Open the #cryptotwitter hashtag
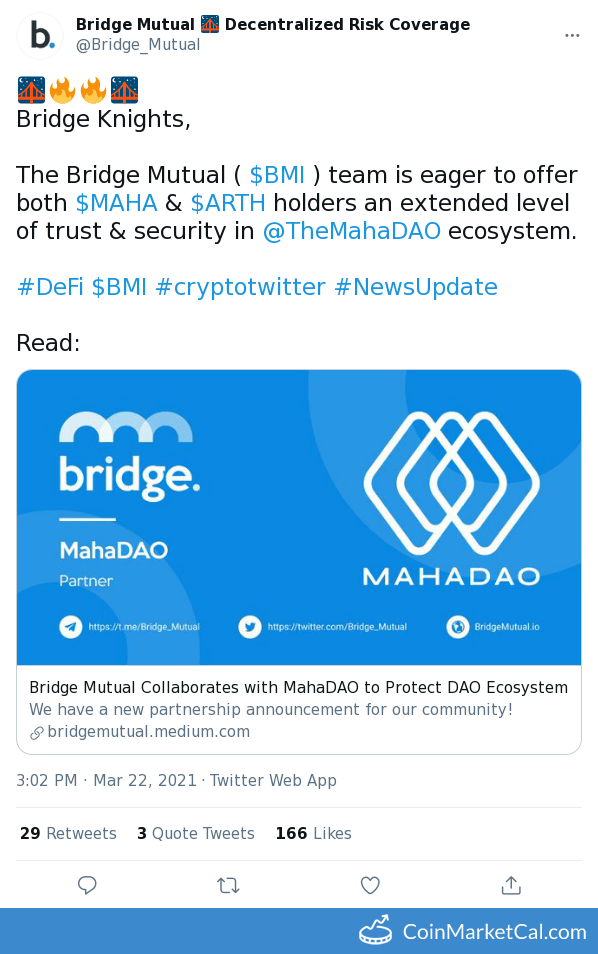 240,287
